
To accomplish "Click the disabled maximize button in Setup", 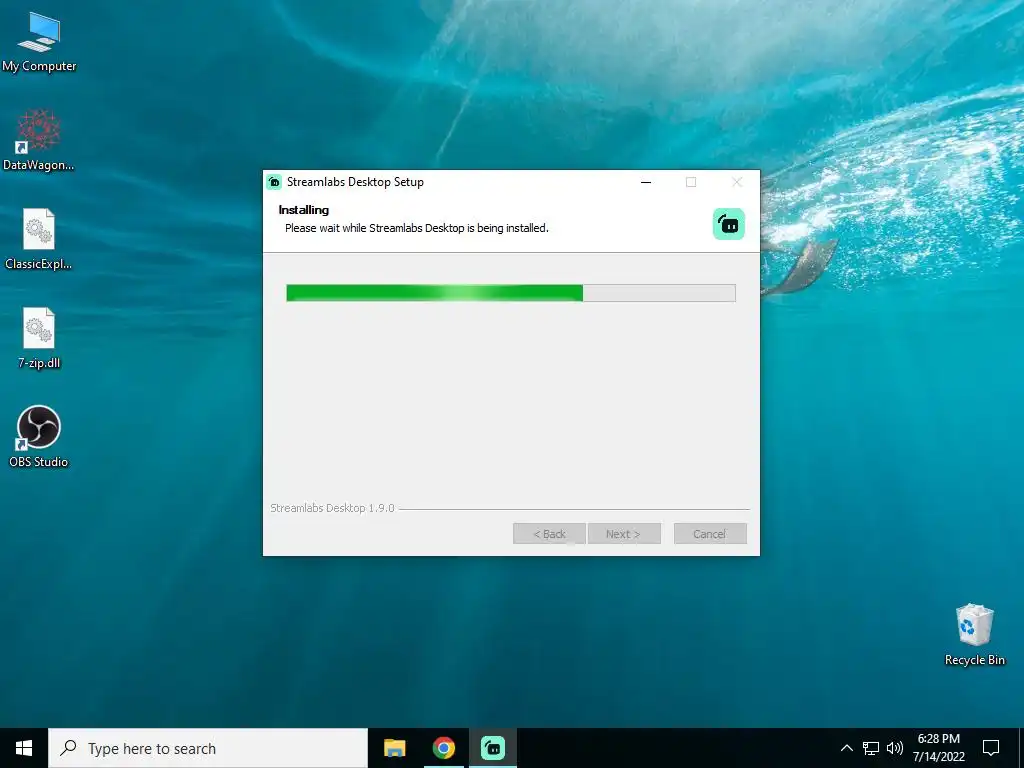I will click(691, 182).
